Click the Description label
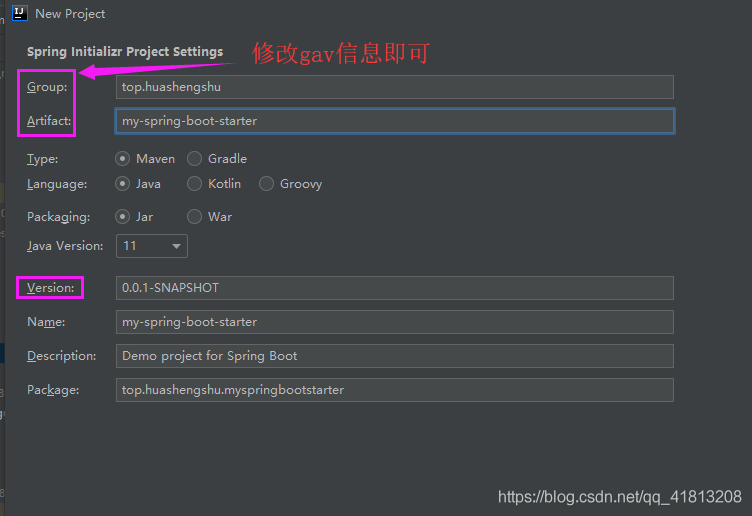The image size is (752, 516). point(61,356)
